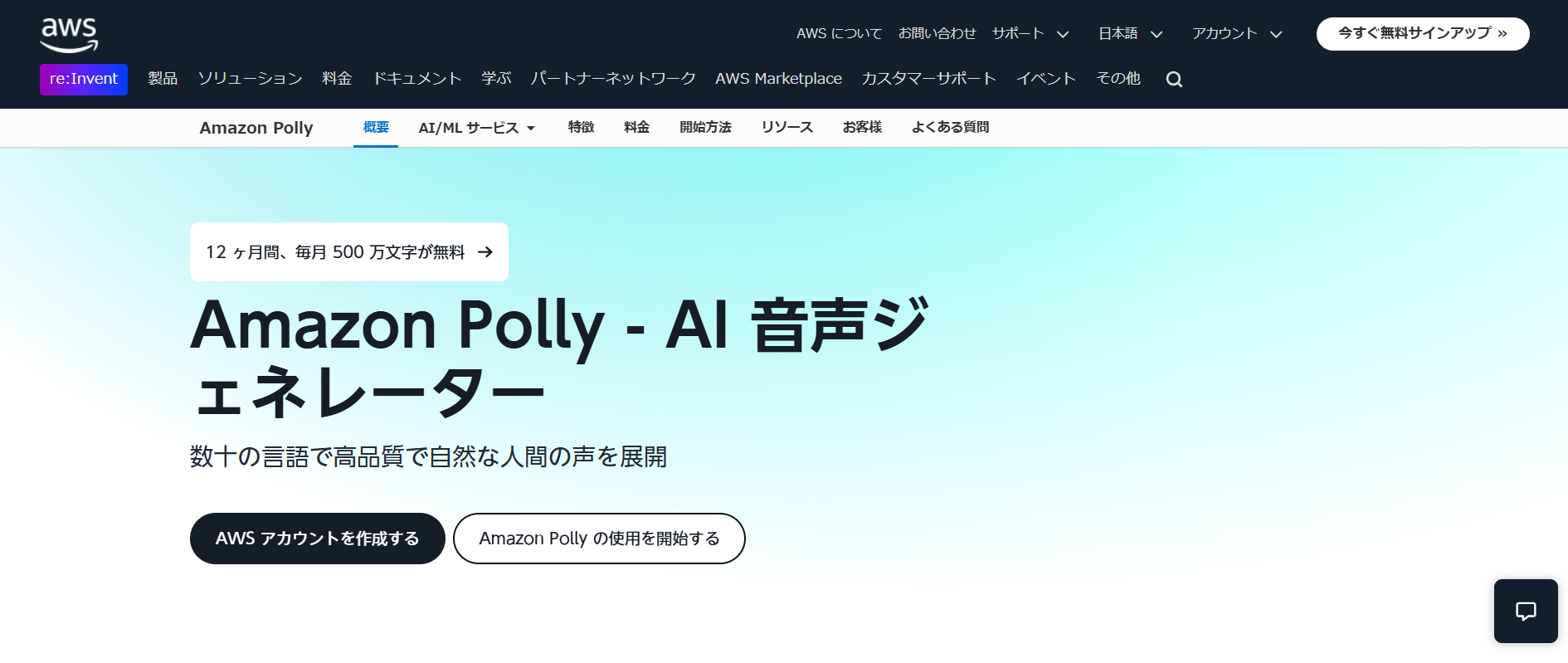Click the 12 ヶ月間、毎月 500 万文字が無料 banner
The width and height of the screenshot is (1568, 663).
(x=349, y=251)
